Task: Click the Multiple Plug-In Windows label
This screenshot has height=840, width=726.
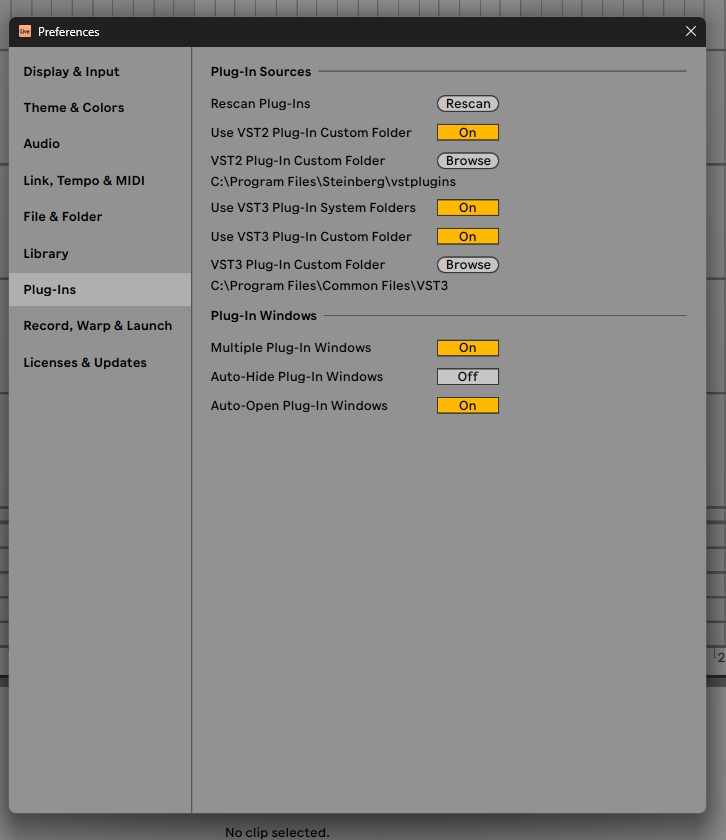Action: pos(290,348)
